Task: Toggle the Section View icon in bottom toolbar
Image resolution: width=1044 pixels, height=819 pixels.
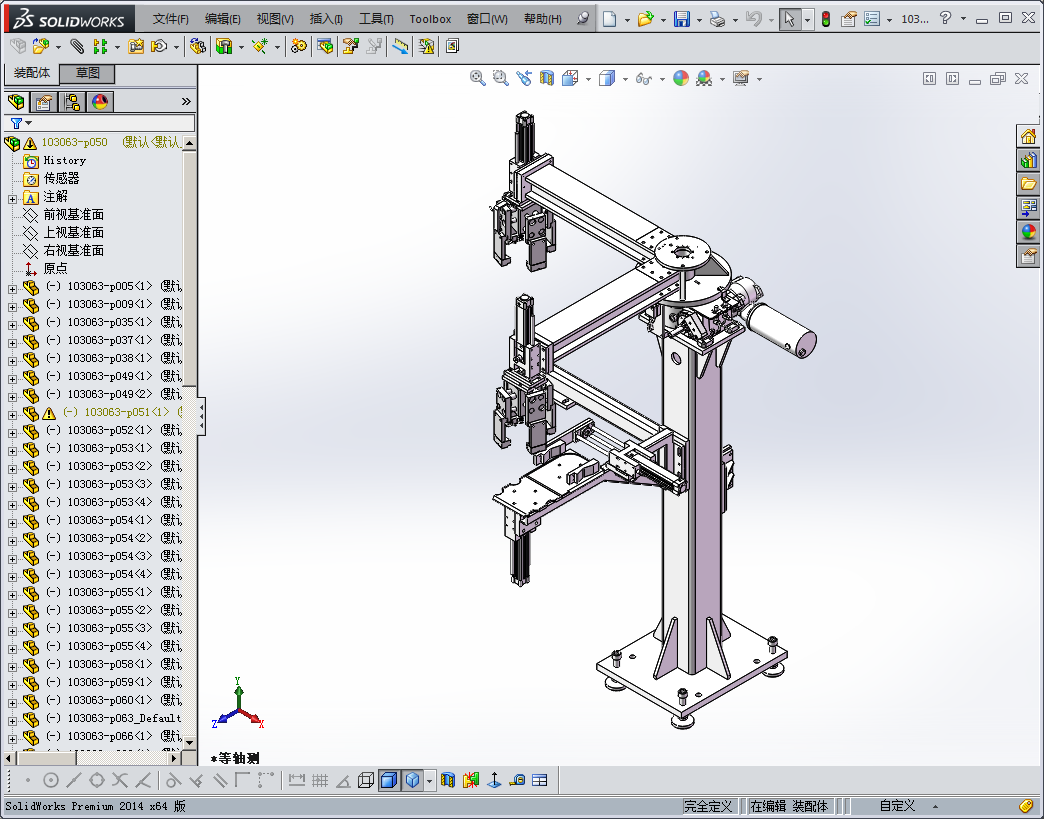Action: [x=447, y=780]
